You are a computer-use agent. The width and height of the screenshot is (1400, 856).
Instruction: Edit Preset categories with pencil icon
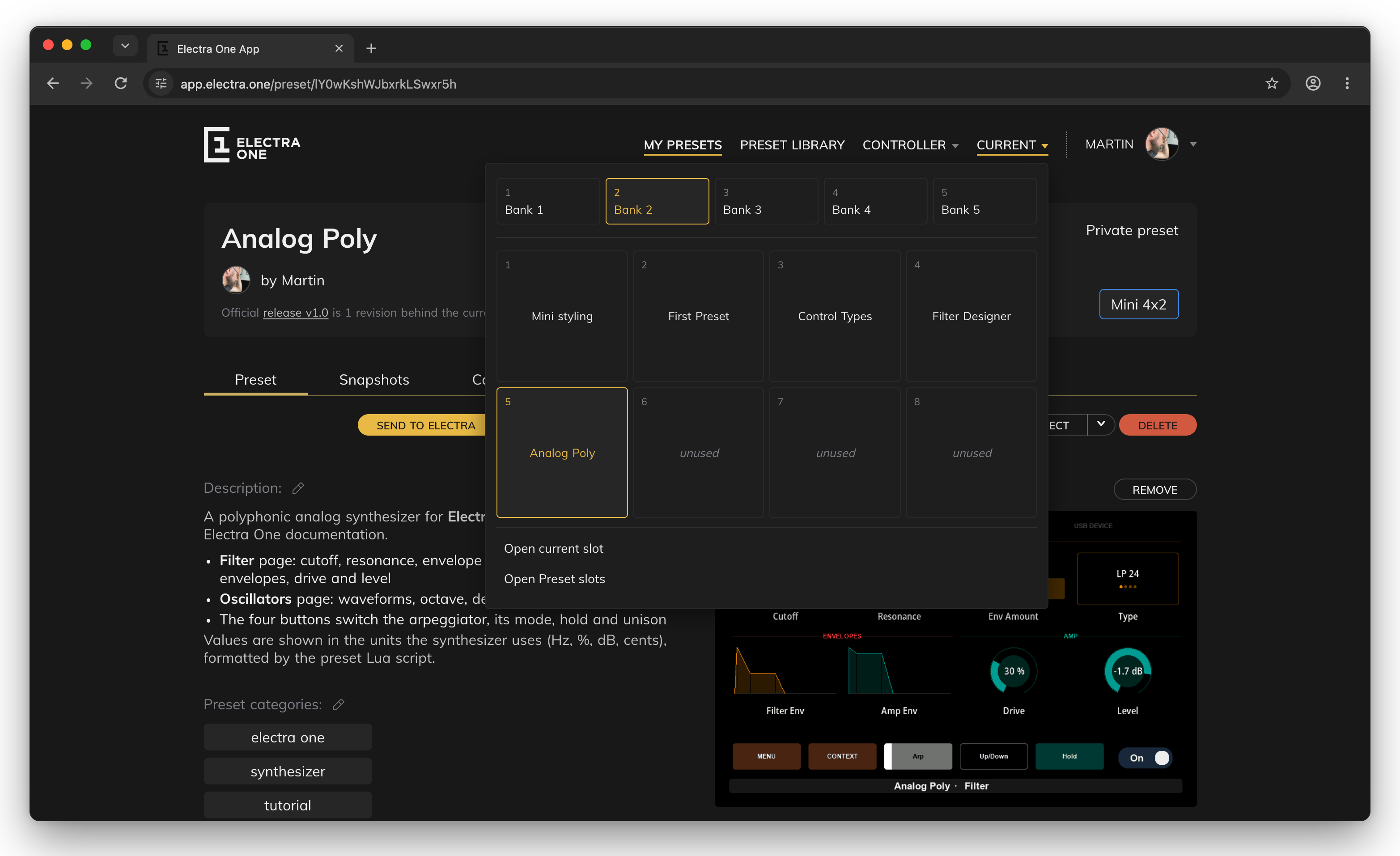339,705
